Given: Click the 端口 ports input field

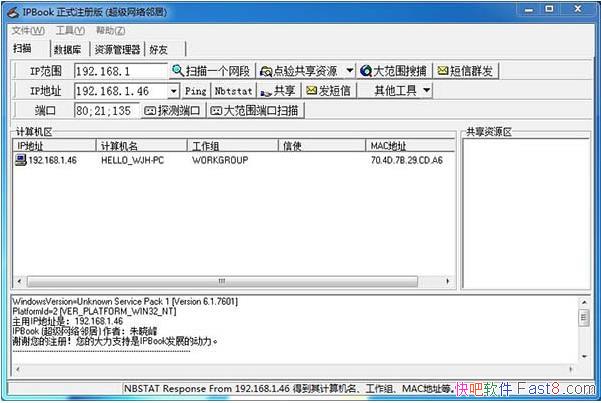Looking at the screenshot, I should point(107,111).
